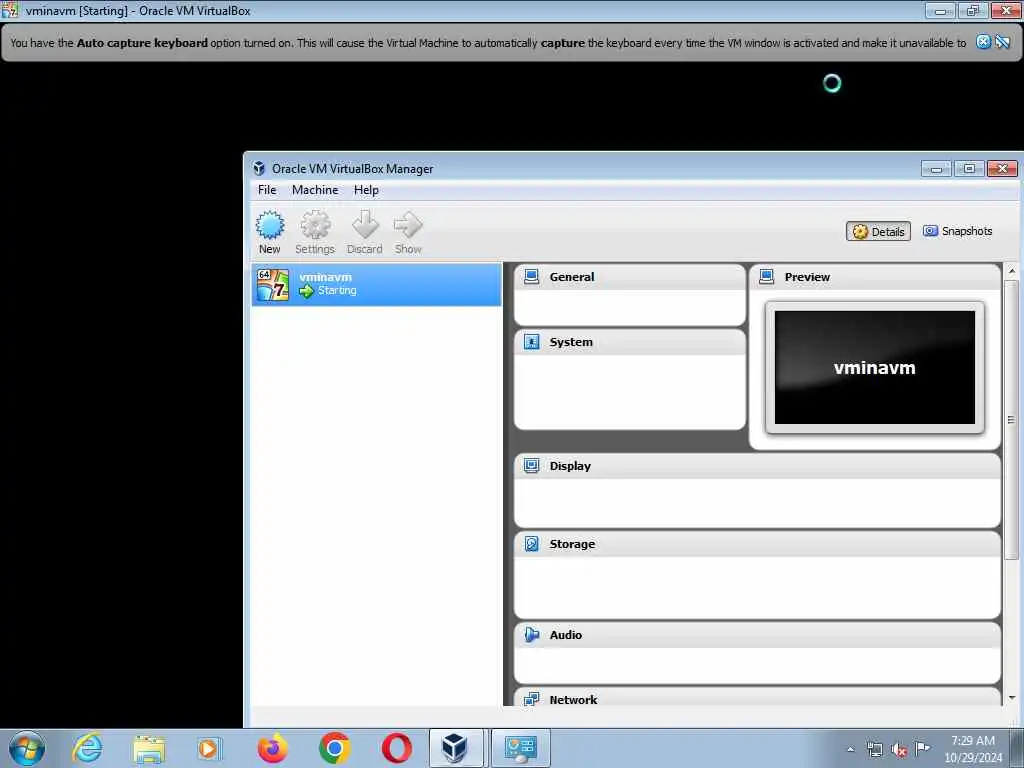1024x768 pixels.
Task: Minimize the VirtualBox Manager window
Action: pyautogui.click(x=936, y=169)
